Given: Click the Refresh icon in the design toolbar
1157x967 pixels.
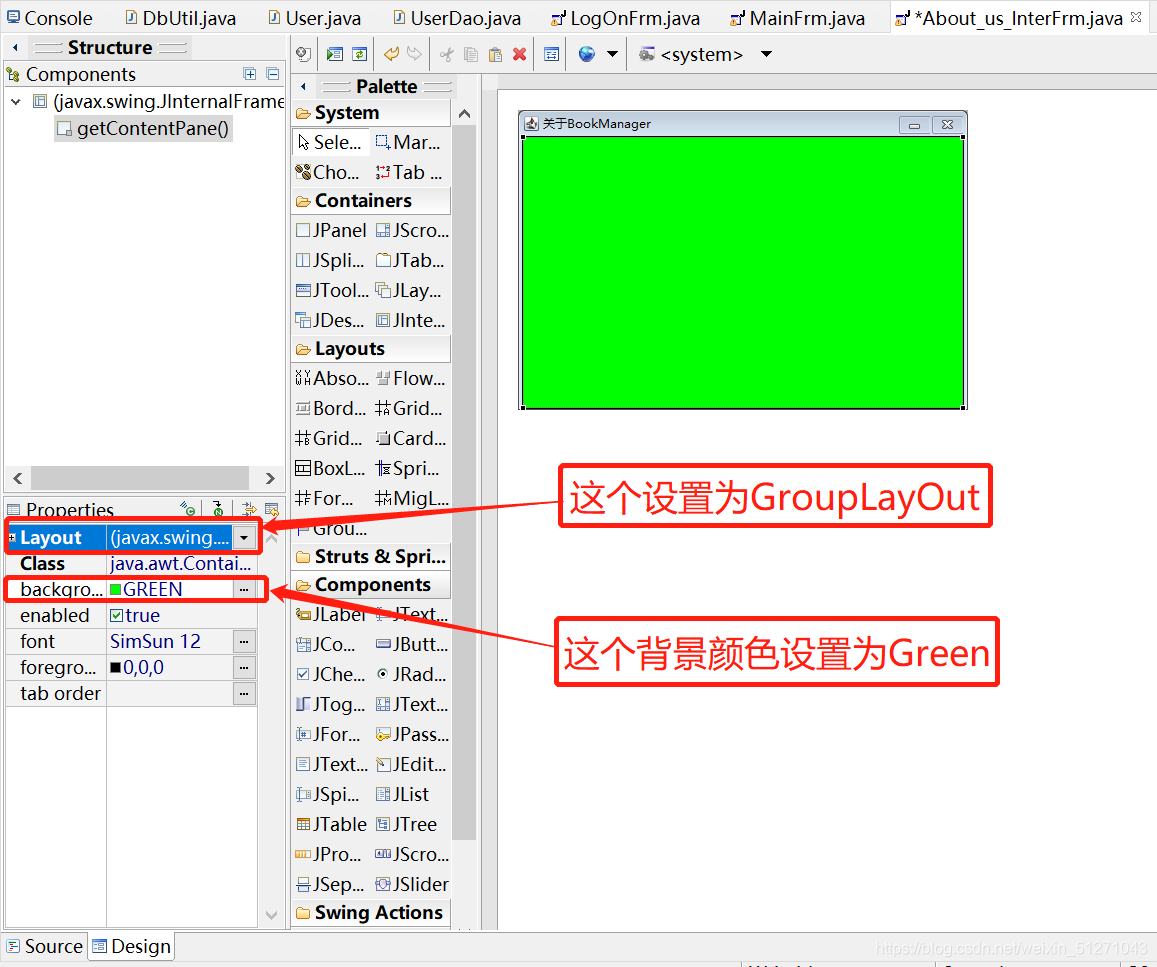Looking at the screenshot, I should (x=359, y=54).
